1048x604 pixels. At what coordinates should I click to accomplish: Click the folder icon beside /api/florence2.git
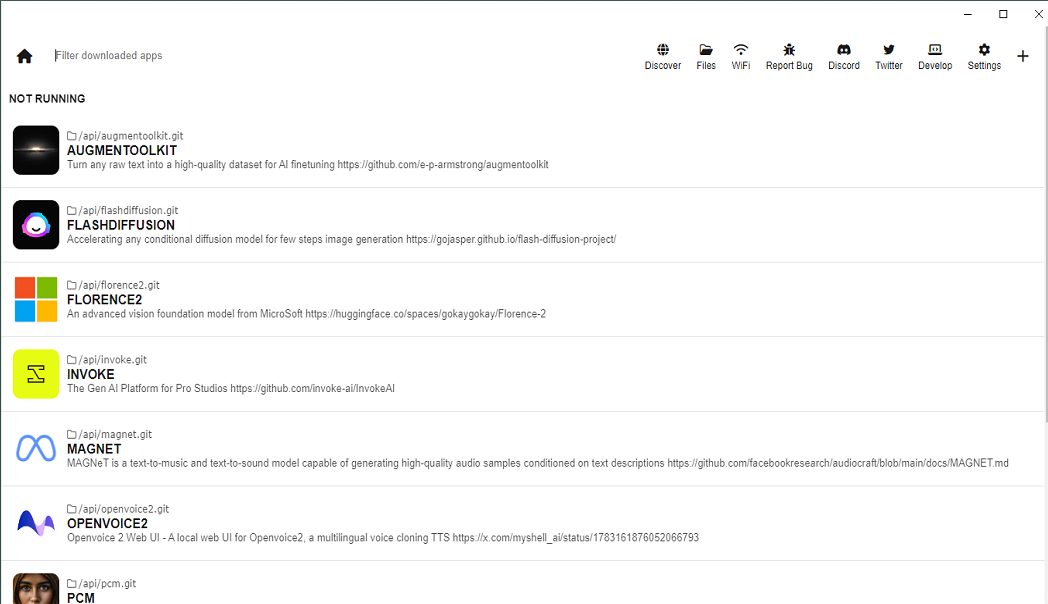(72, 285)
